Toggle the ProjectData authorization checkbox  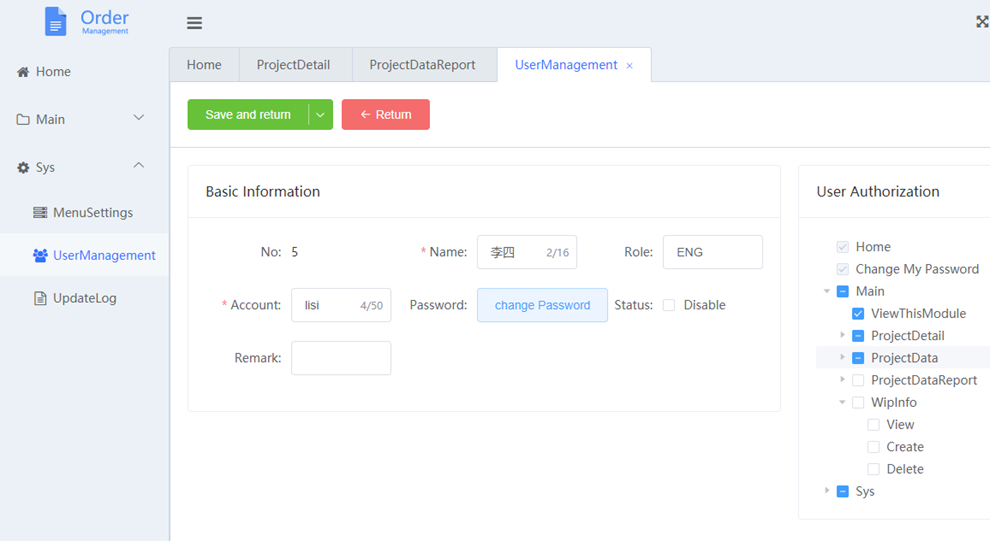858,358
